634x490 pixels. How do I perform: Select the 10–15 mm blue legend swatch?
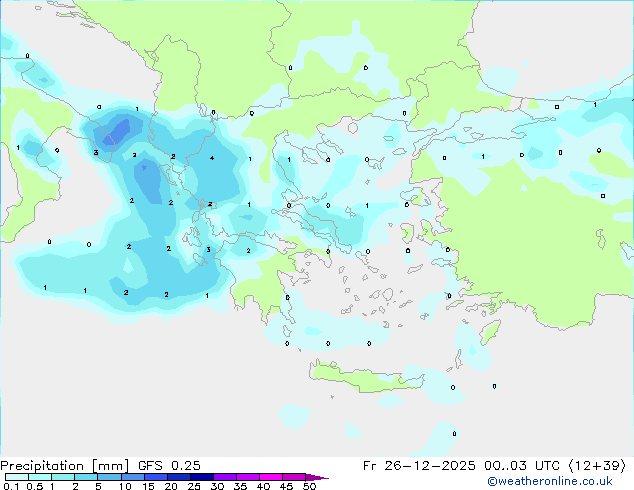(x=133, y=477)
